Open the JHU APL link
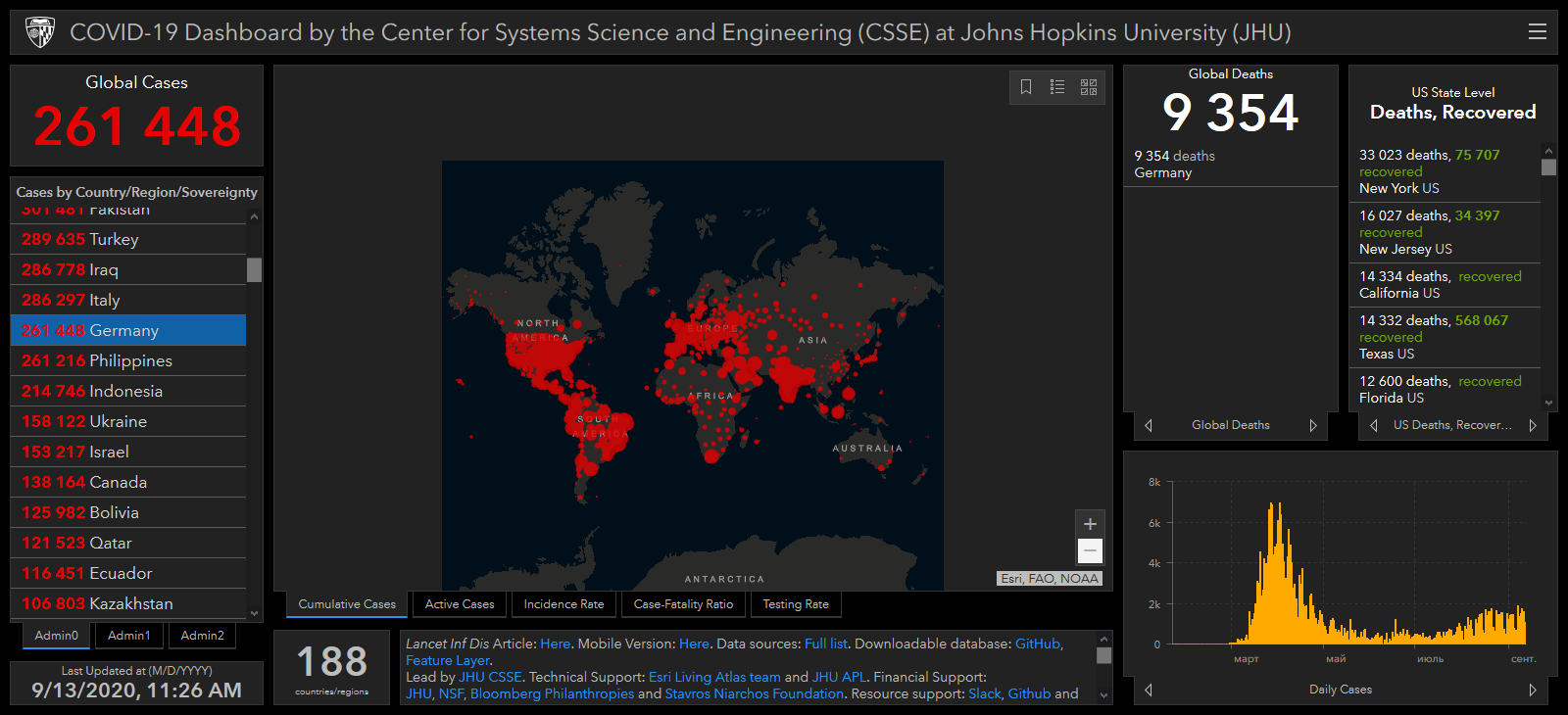The width and height of the screenshot is (1568, 715). (x=839, y=677)
